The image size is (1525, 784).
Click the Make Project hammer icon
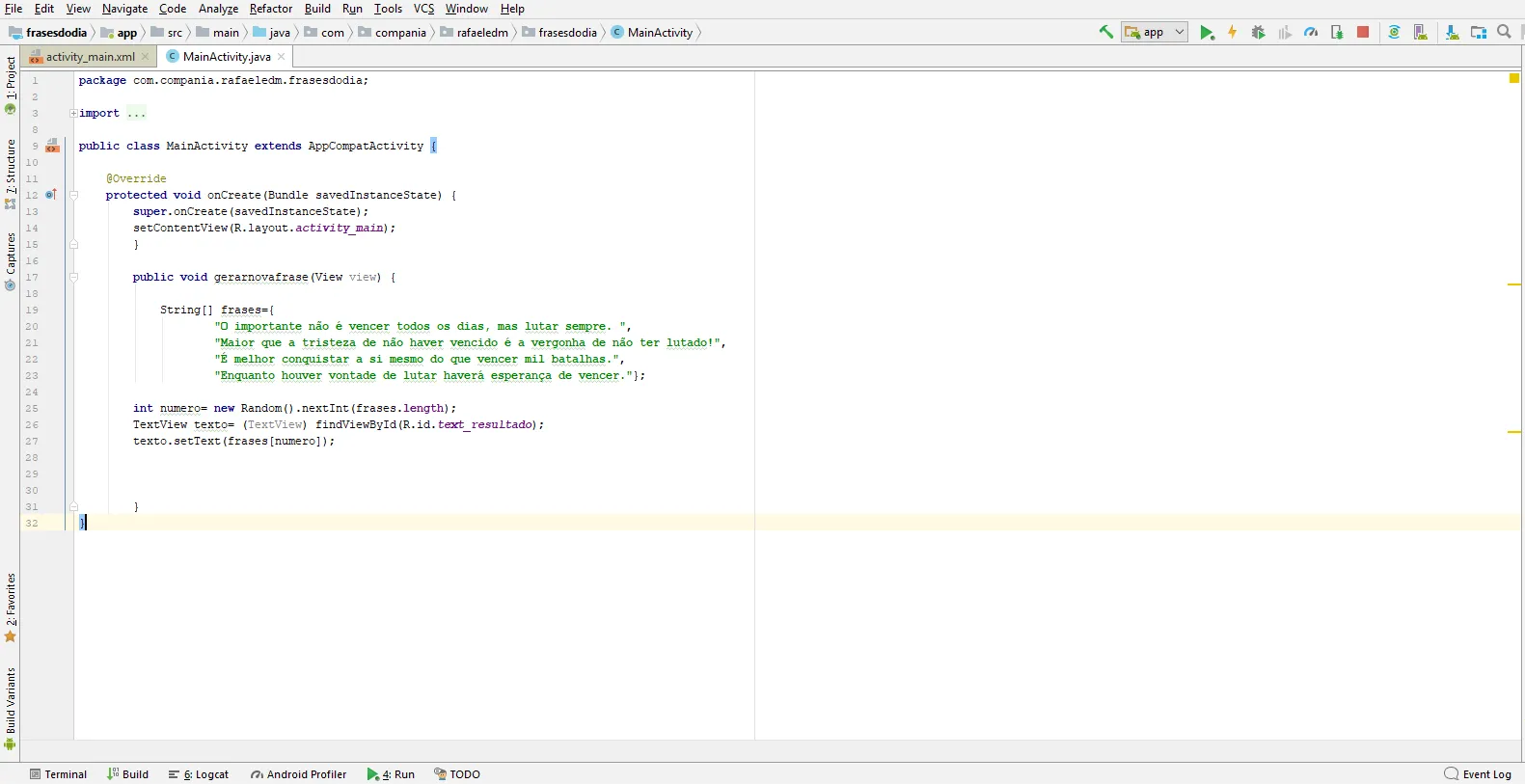pyautogui.click(x=1106, y=32)
